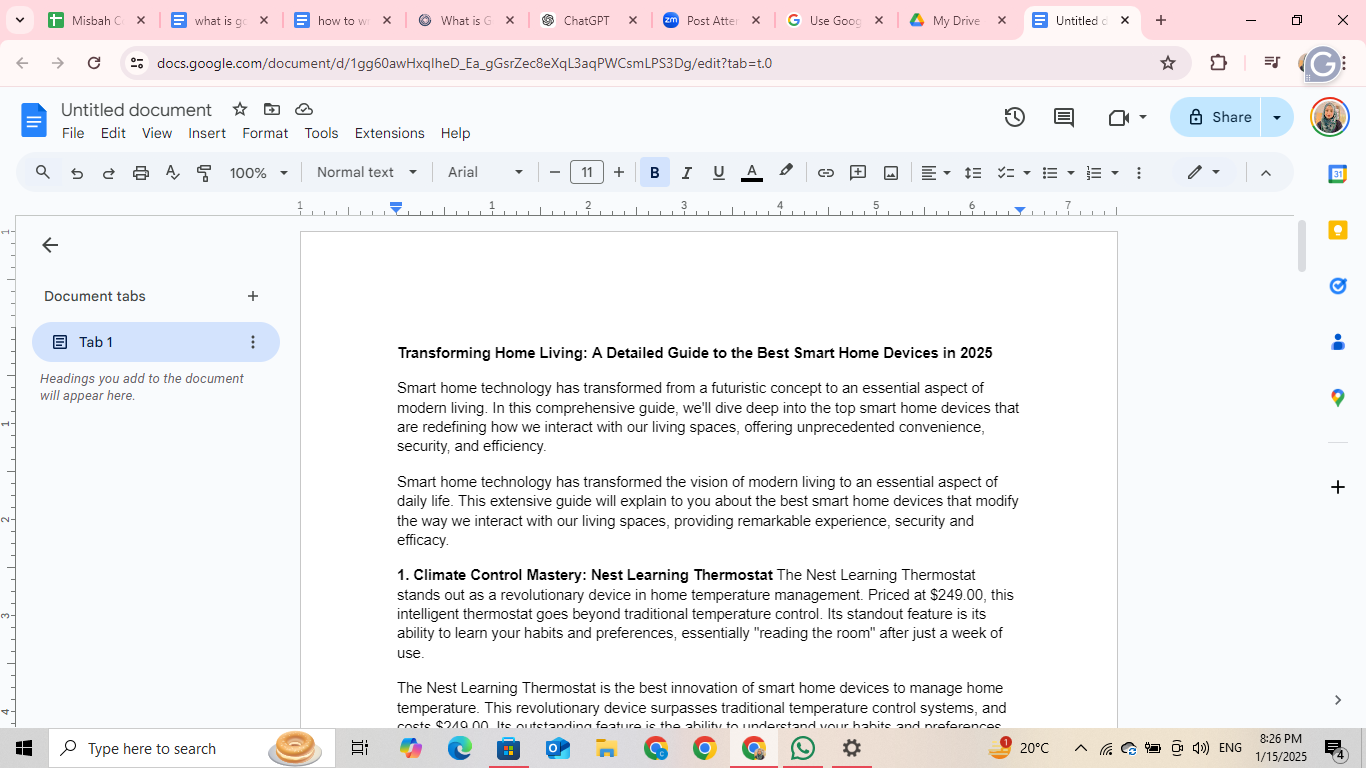Viewport: 1366px width, 768px height.
Task: Add a comment from toolbar
Action: coord(858,173)
